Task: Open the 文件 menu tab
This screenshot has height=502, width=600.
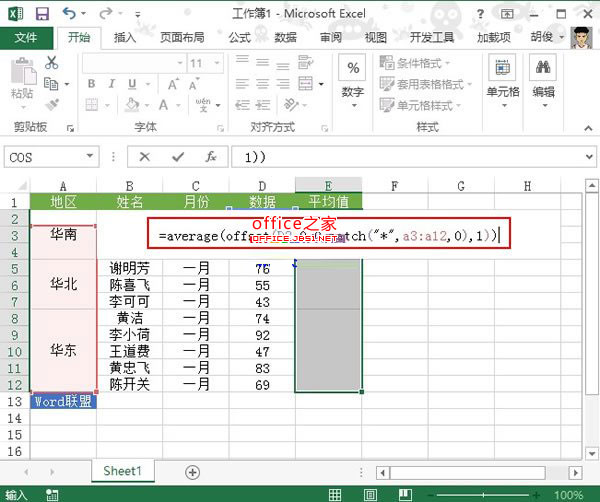Action: [x=26, y=37]
